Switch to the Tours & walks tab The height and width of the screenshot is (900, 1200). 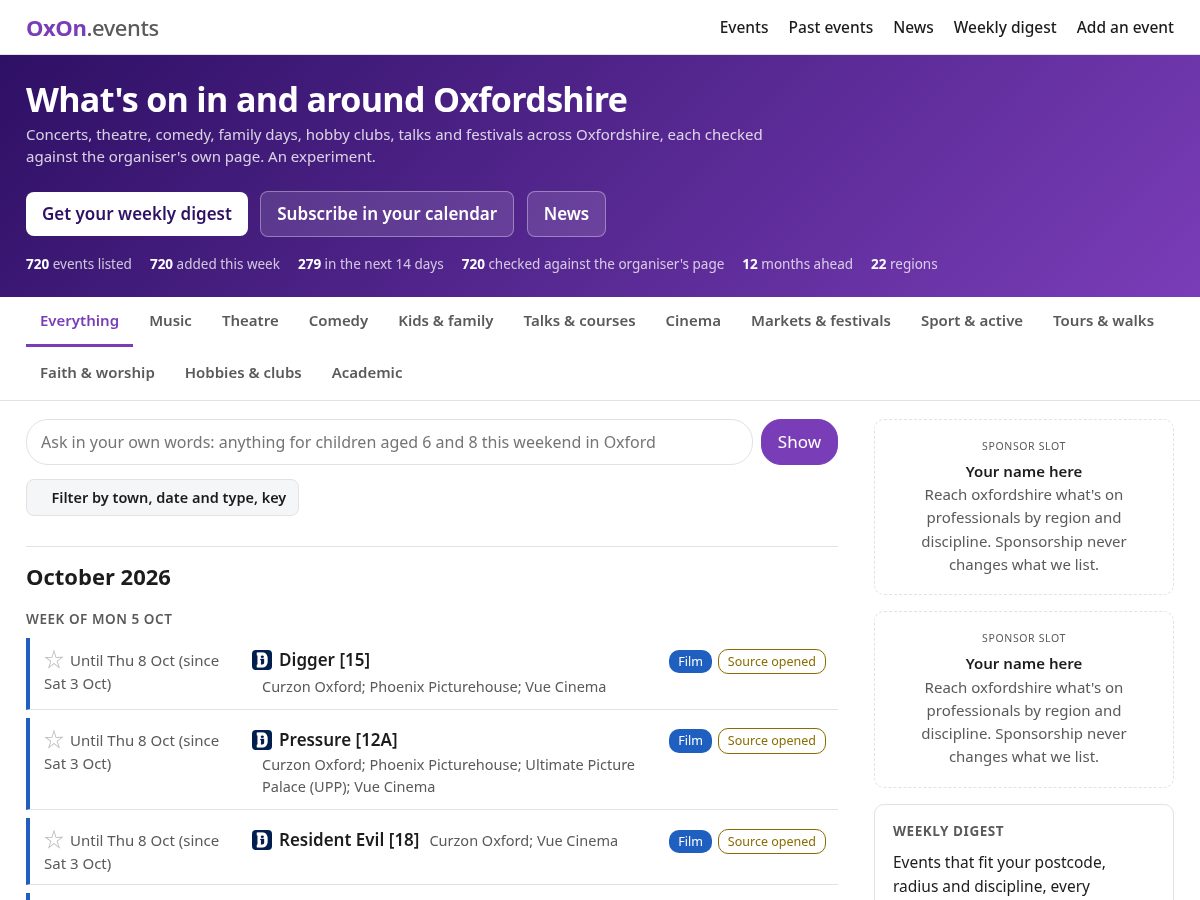pos(1103,321)
